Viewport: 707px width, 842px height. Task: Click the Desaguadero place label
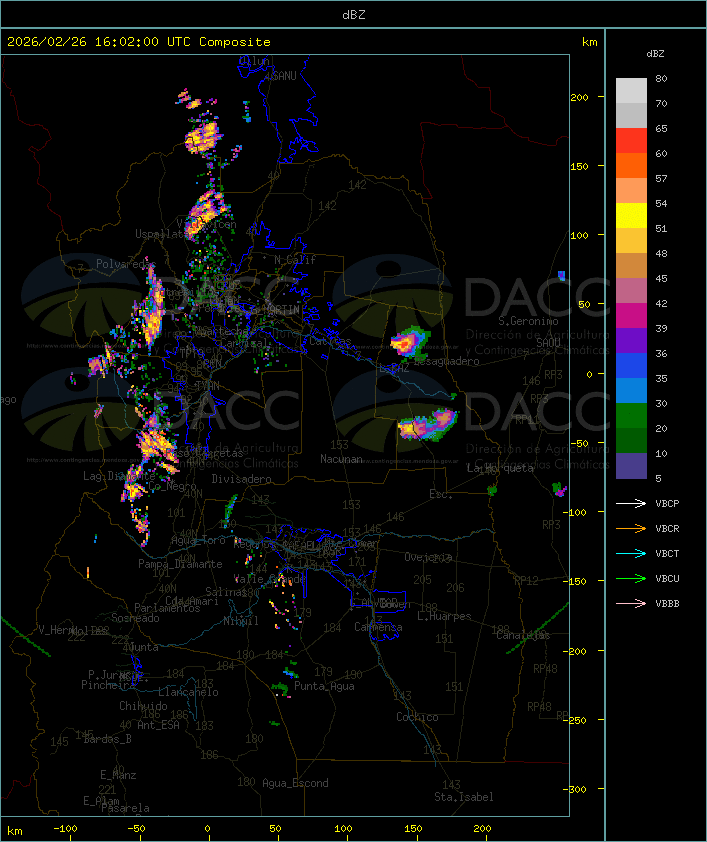(447, 361)
